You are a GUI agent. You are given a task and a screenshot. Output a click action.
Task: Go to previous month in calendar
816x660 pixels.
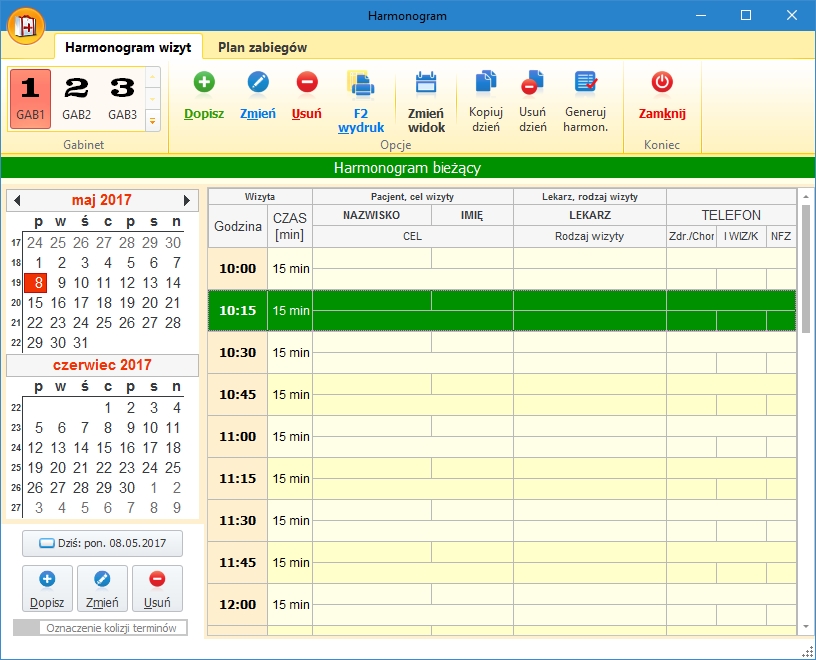(17, 200)
